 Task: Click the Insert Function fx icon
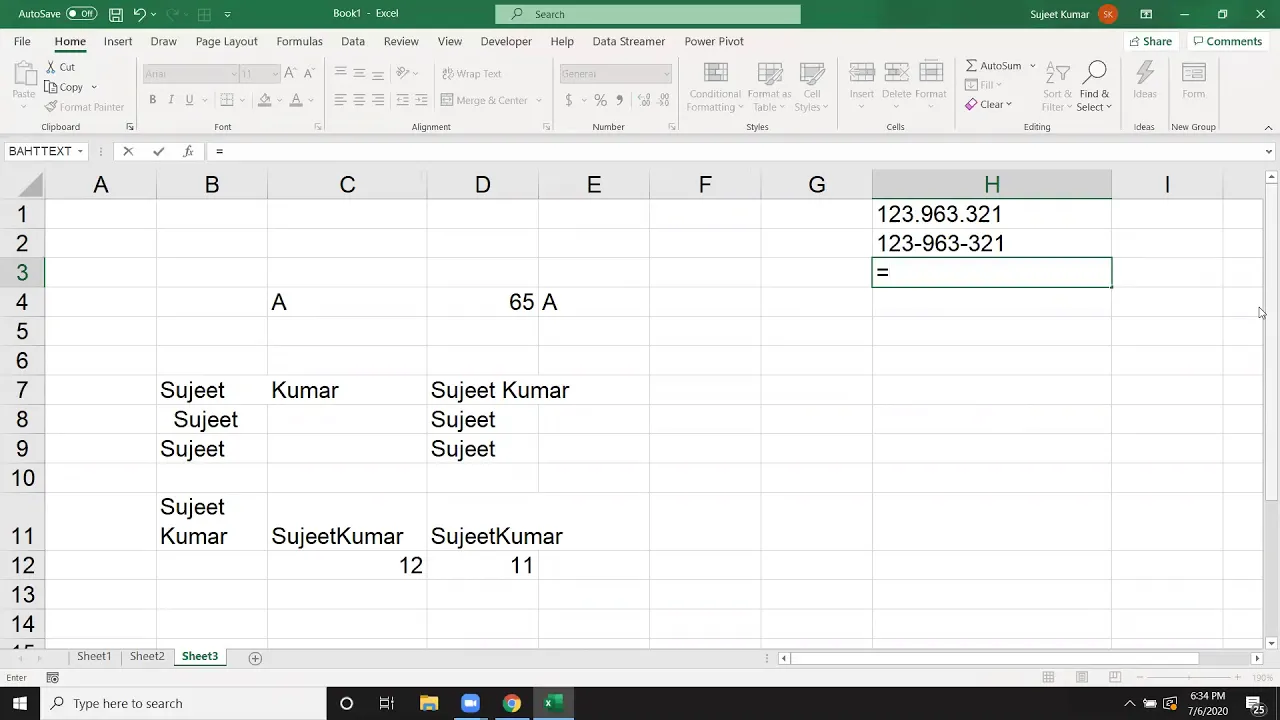tap(188, 151)
